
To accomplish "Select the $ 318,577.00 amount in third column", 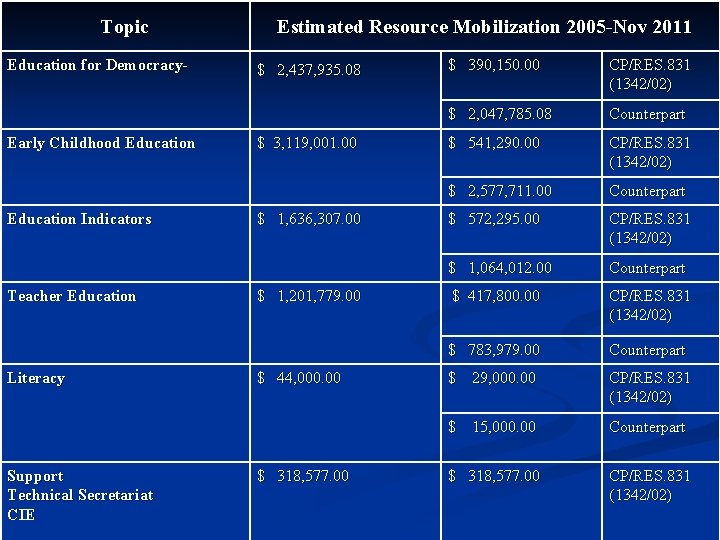I will [x=521, y=501].
